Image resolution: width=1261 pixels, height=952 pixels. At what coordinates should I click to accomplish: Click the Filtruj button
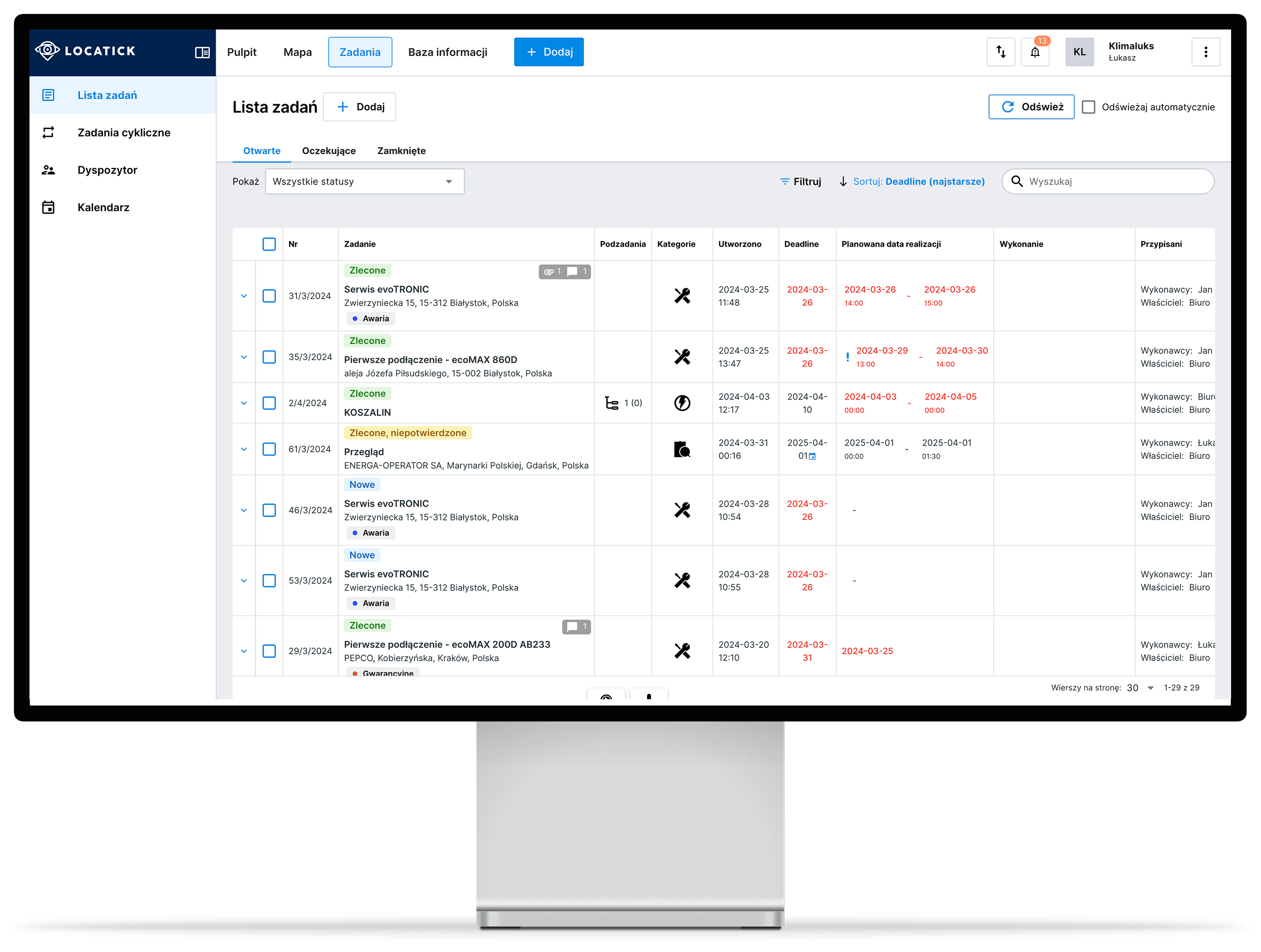(801, 181)
